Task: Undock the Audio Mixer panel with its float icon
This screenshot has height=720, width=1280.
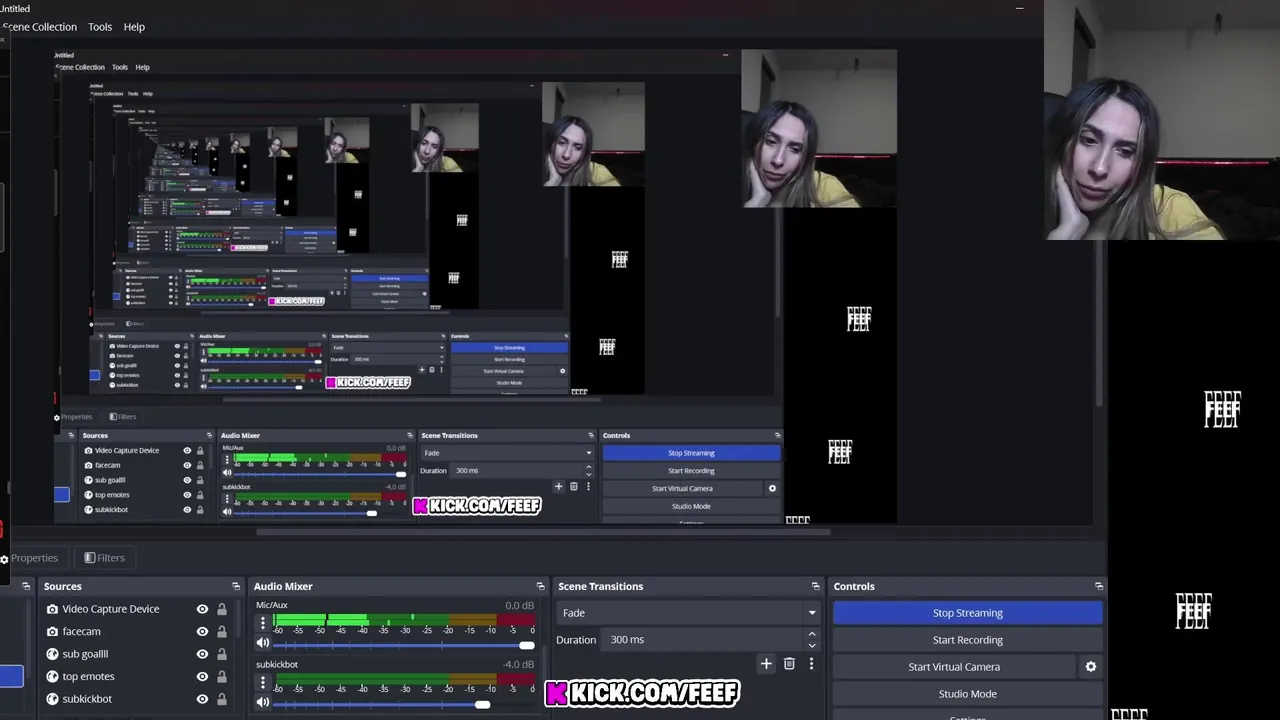Action: tap(540, 586)
